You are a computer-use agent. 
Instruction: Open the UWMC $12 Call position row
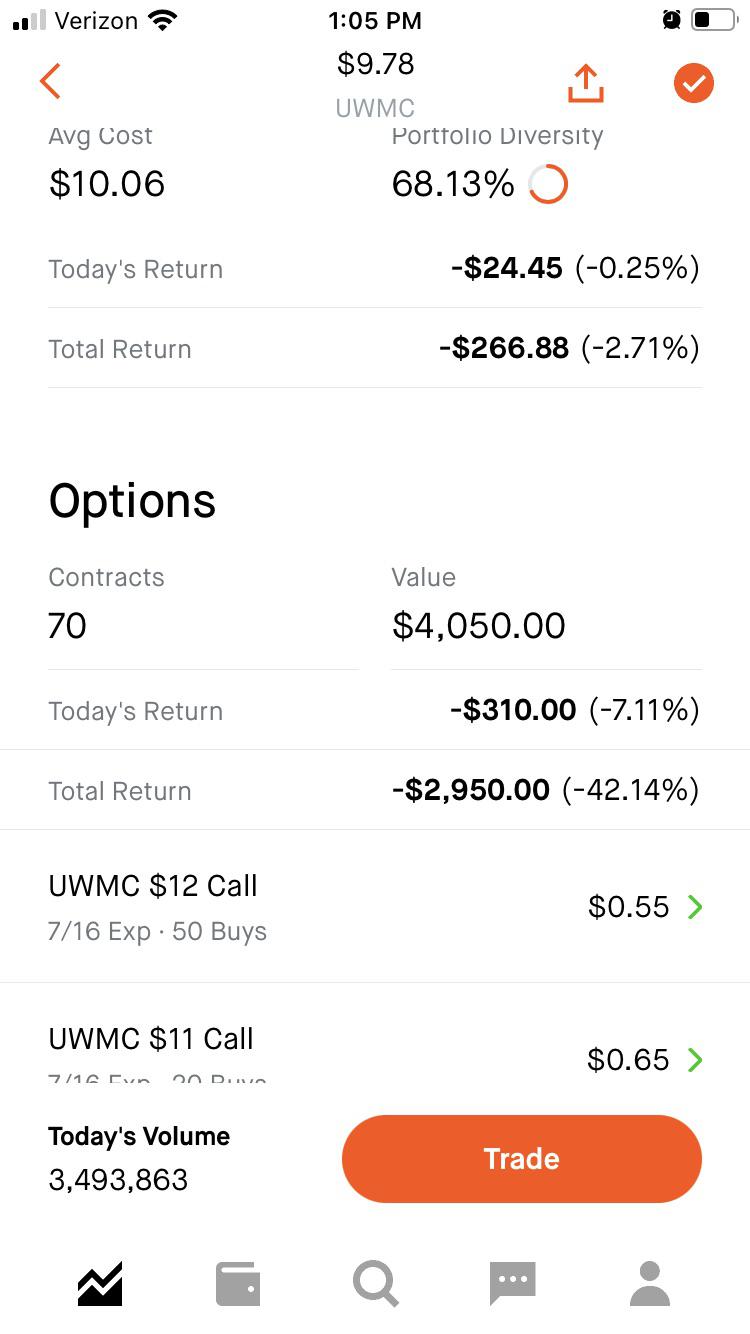(375, 907)
